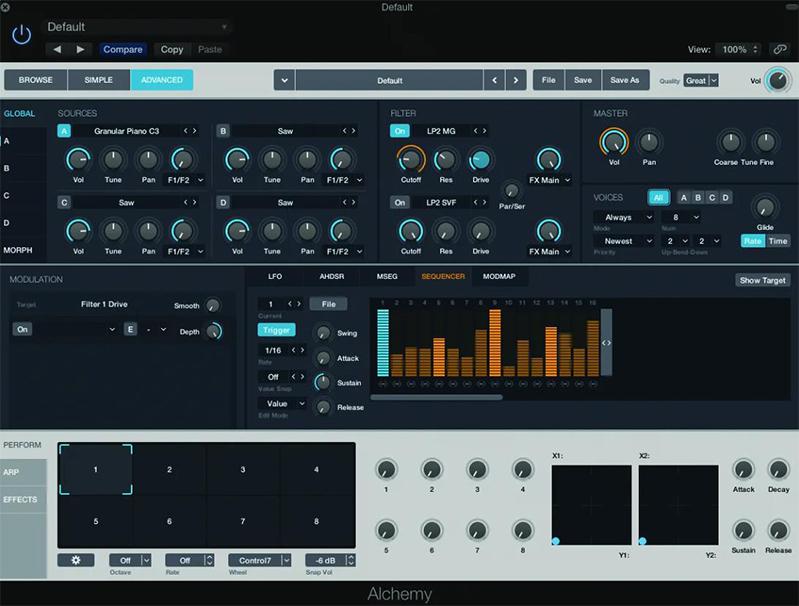Open the preset list dropdown arrow
This screenshot has height=606, width=799.
pos(284,80)
